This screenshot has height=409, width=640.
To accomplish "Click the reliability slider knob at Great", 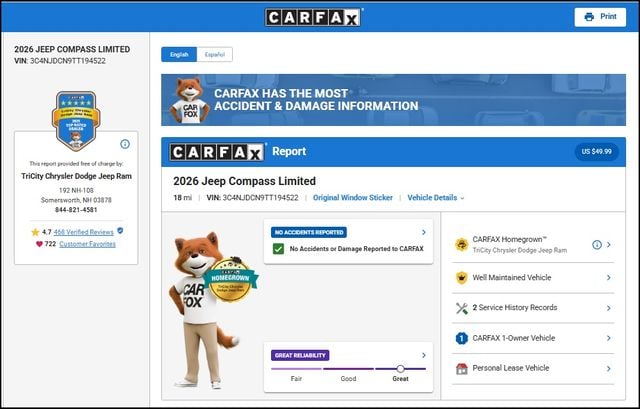I will click(x=400, y=369).
